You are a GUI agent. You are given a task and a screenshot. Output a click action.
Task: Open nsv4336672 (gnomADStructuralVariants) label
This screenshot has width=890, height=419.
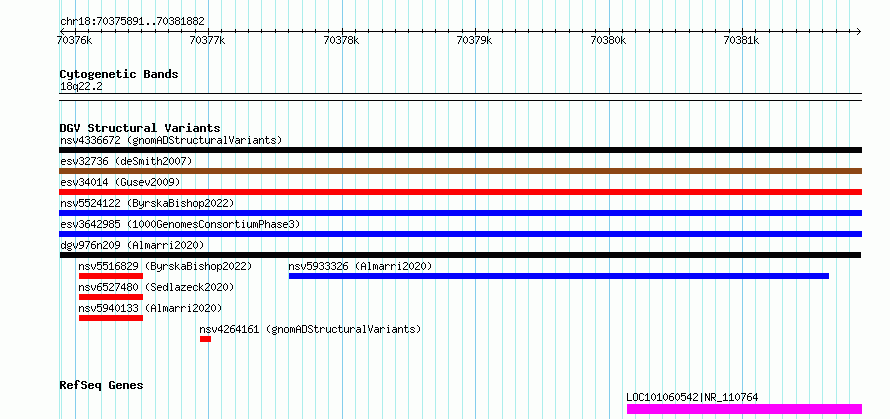tap(171, 140)
